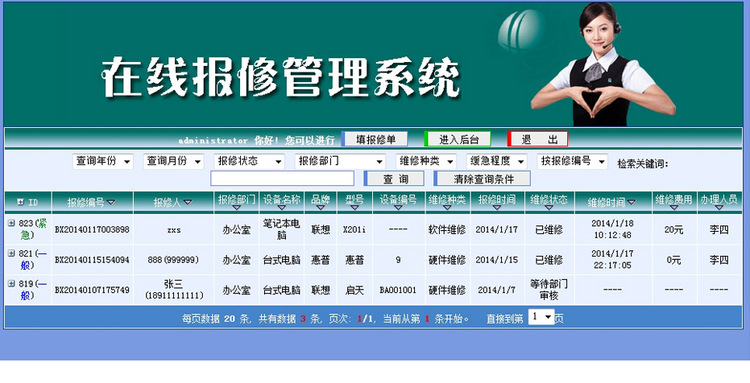This screenshot has width=750, height=383.
Task: Toggle the expand-all icon beside ID header
Action: coord(21,202)
